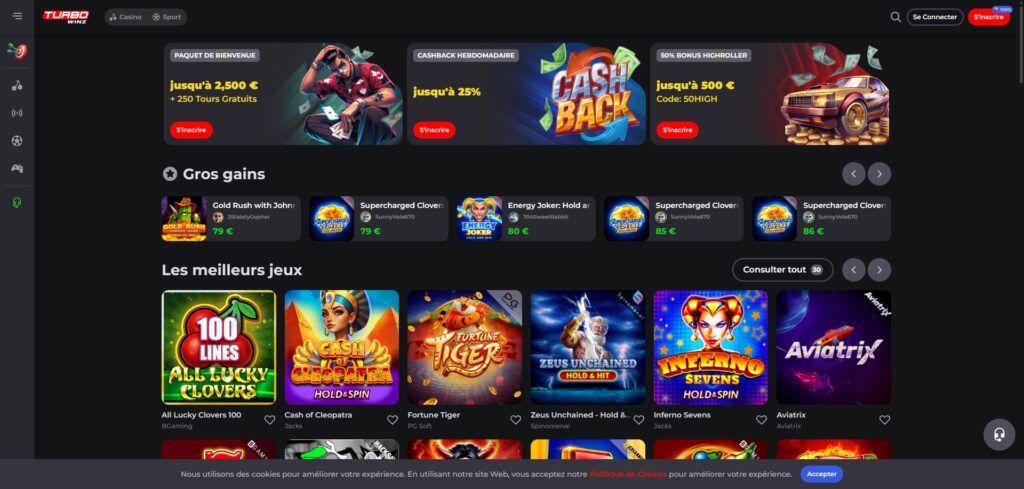Open the cherries slots sidebar icon
Viewport: 1024px width, 489px height.
17,86
